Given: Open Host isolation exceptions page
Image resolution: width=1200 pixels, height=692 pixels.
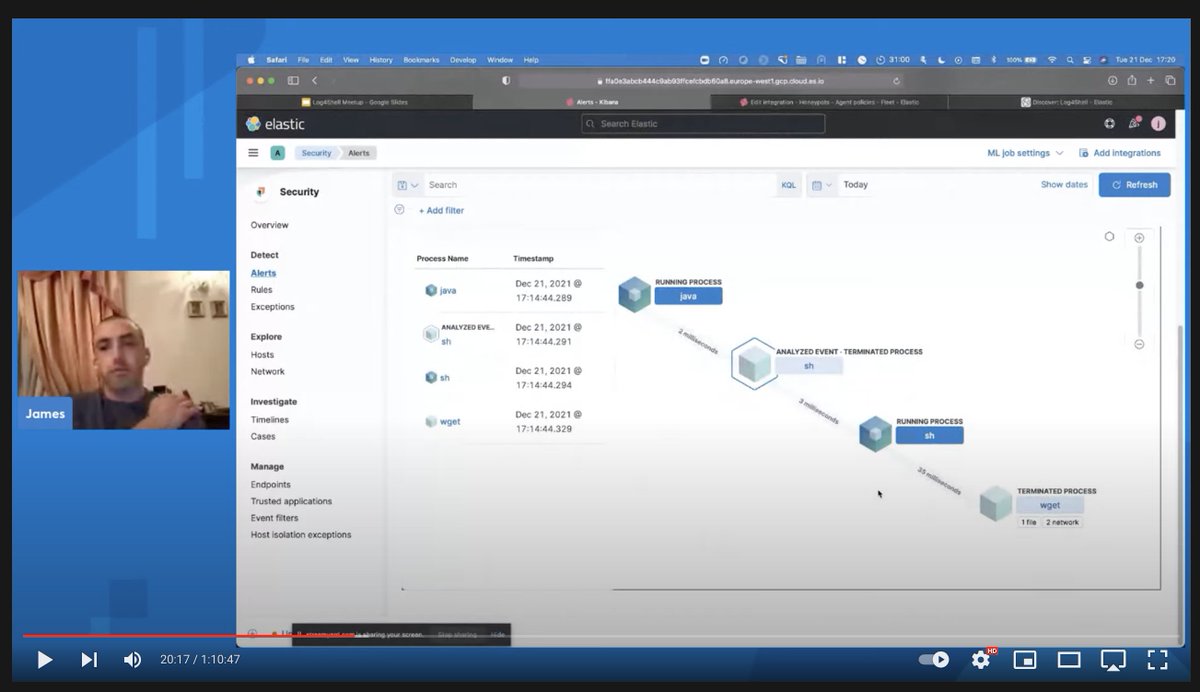Looking at the screenshot, I should click(x=301, y=535).
